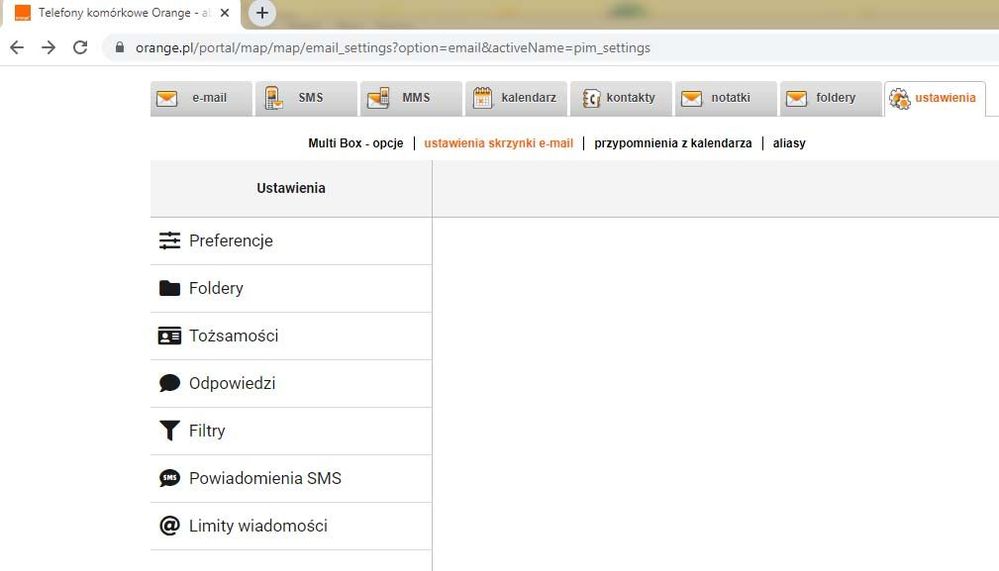Click the ustawienia gear icon

click(900, 99)
